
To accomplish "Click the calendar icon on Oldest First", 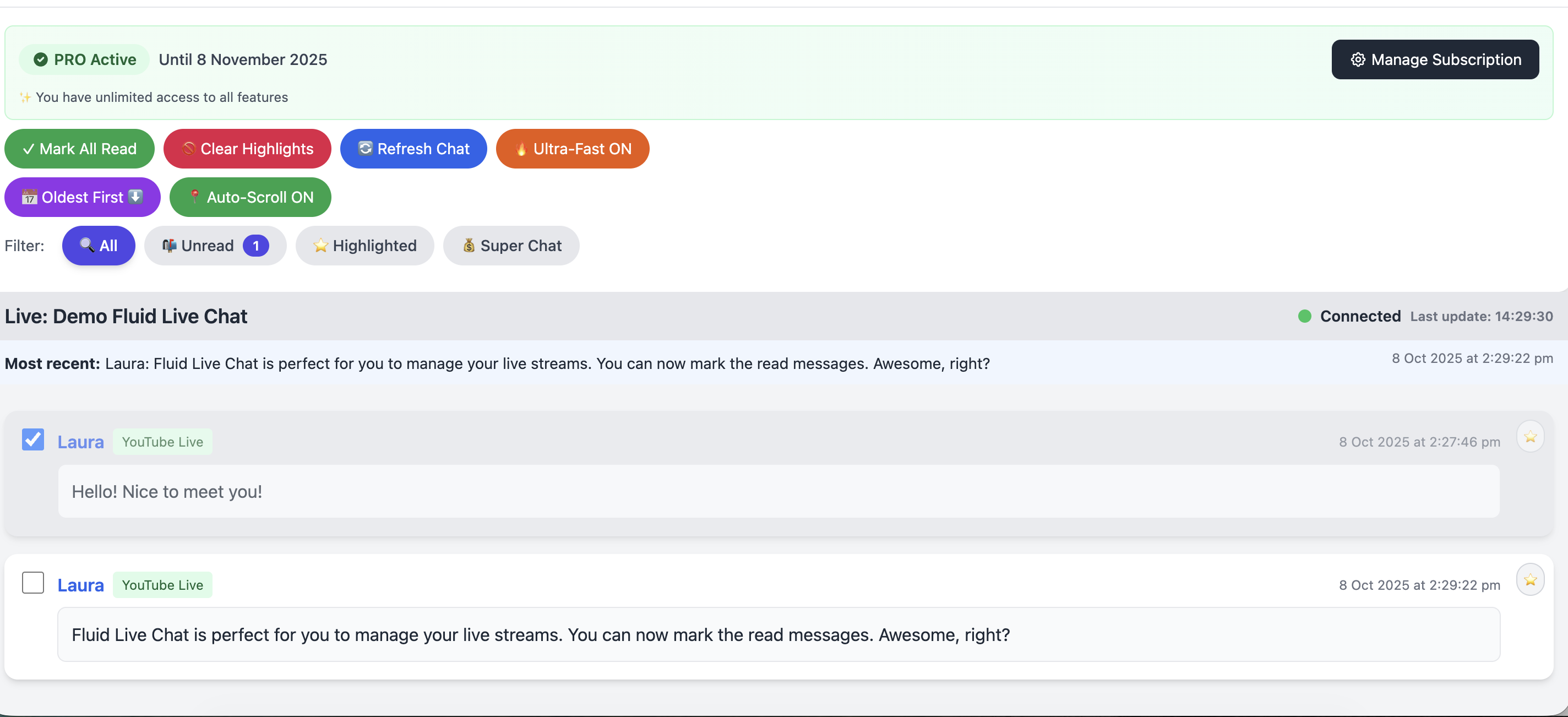I will [29, 197].
